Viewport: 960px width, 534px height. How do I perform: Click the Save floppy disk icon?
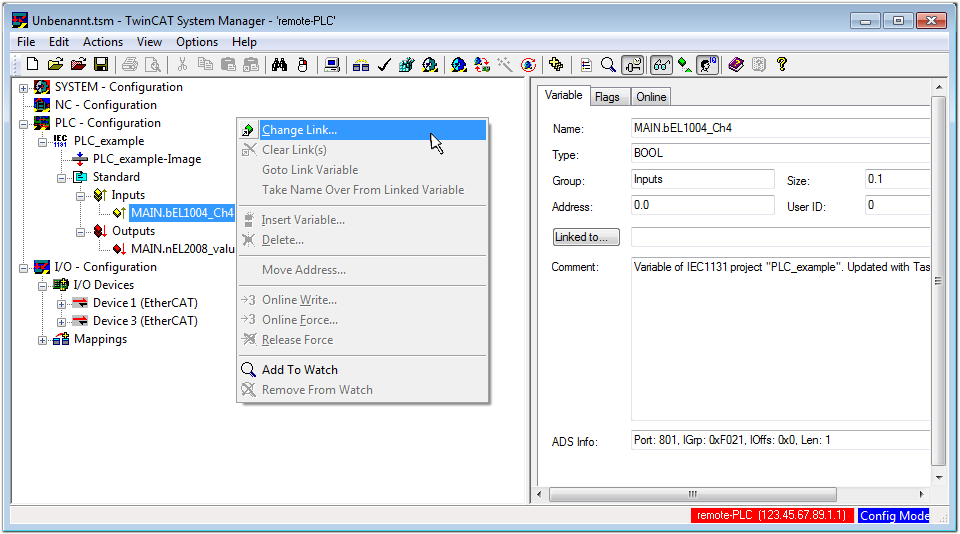101,65
